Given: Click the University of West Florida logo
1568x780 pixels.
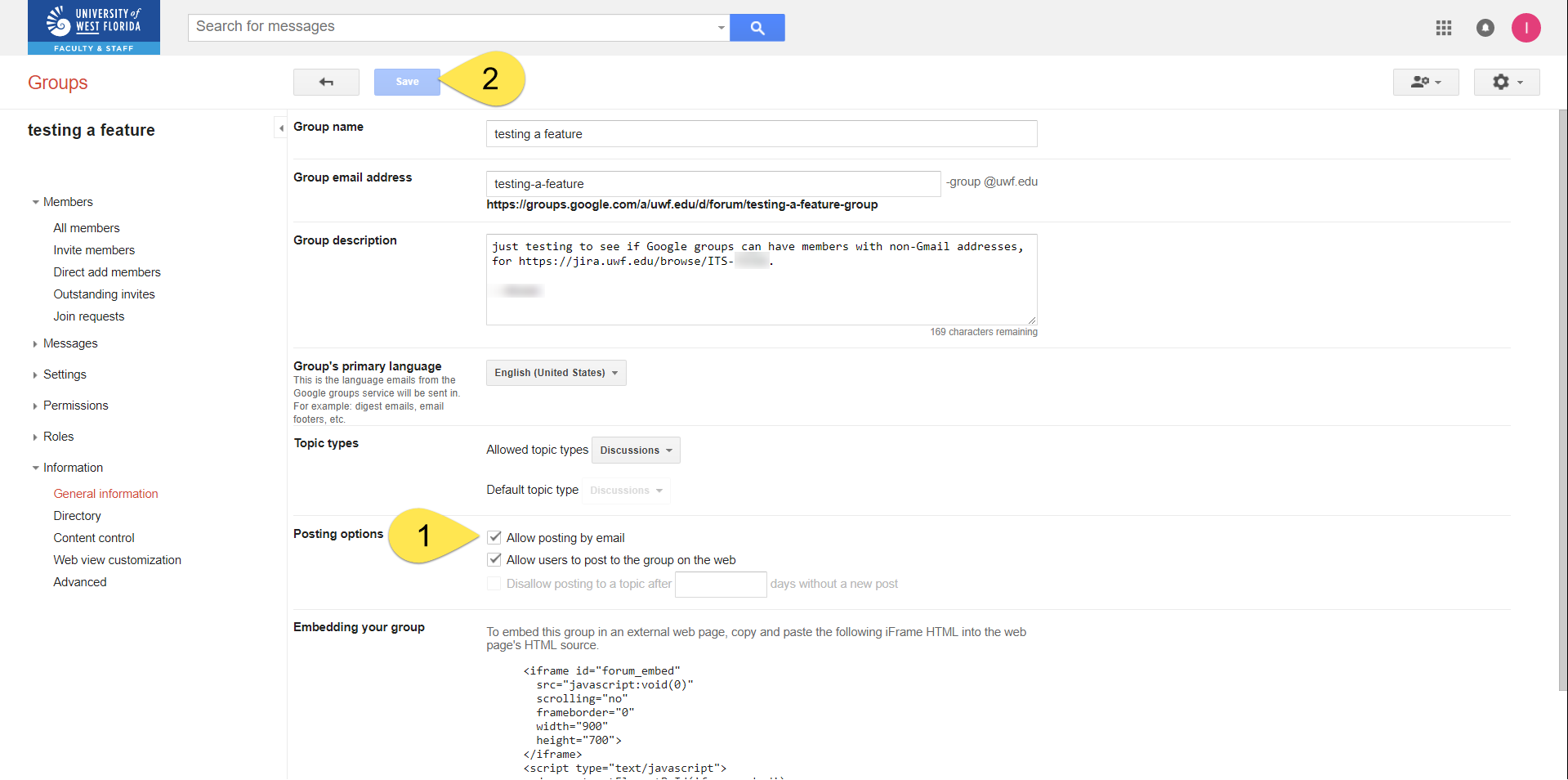Looking at the screenshot, I should point(94,28).
